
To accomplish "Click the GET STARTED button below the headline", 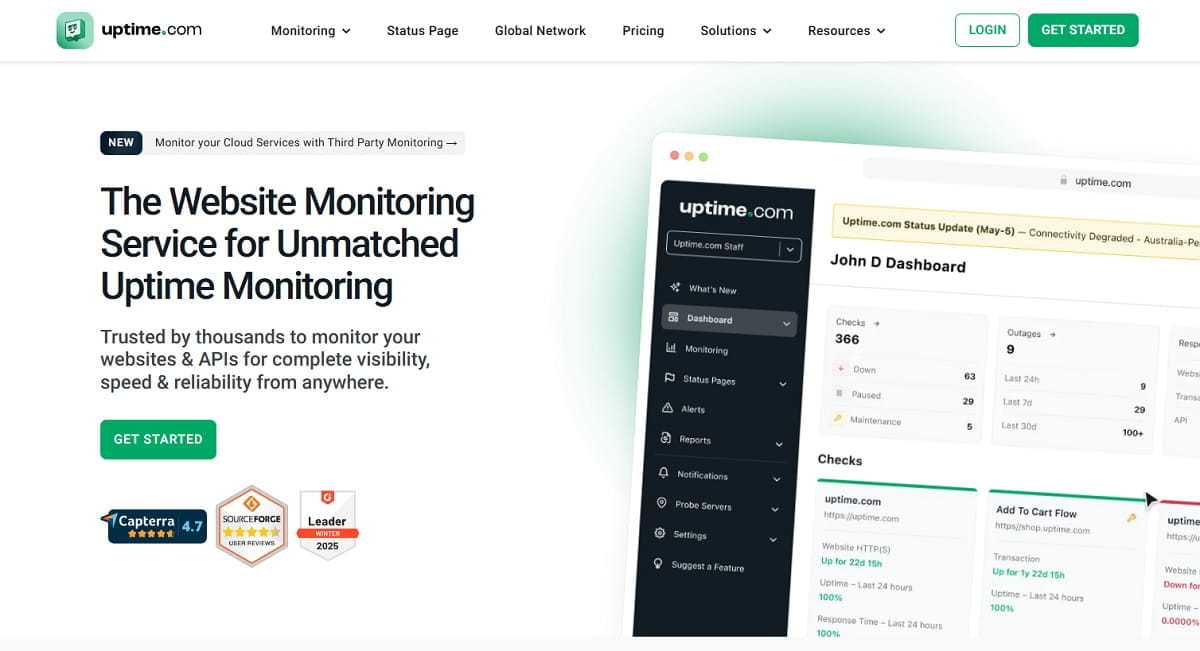I will (x=158, y=439).
